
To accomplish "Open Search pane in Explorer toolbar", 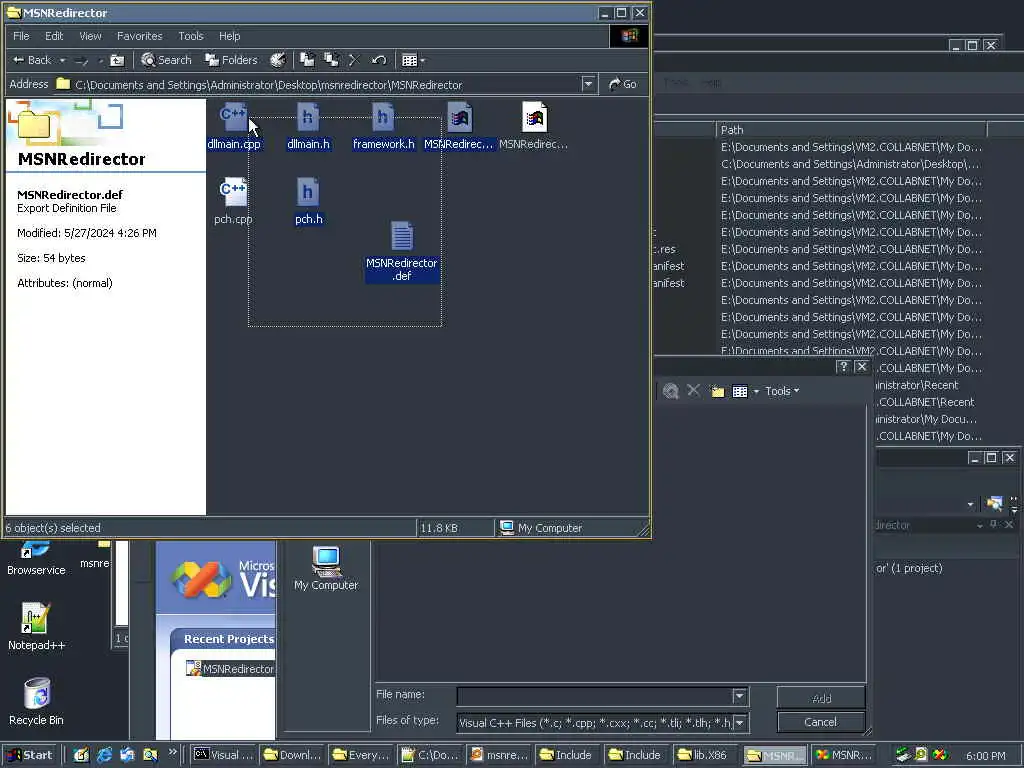I will 167,60.
